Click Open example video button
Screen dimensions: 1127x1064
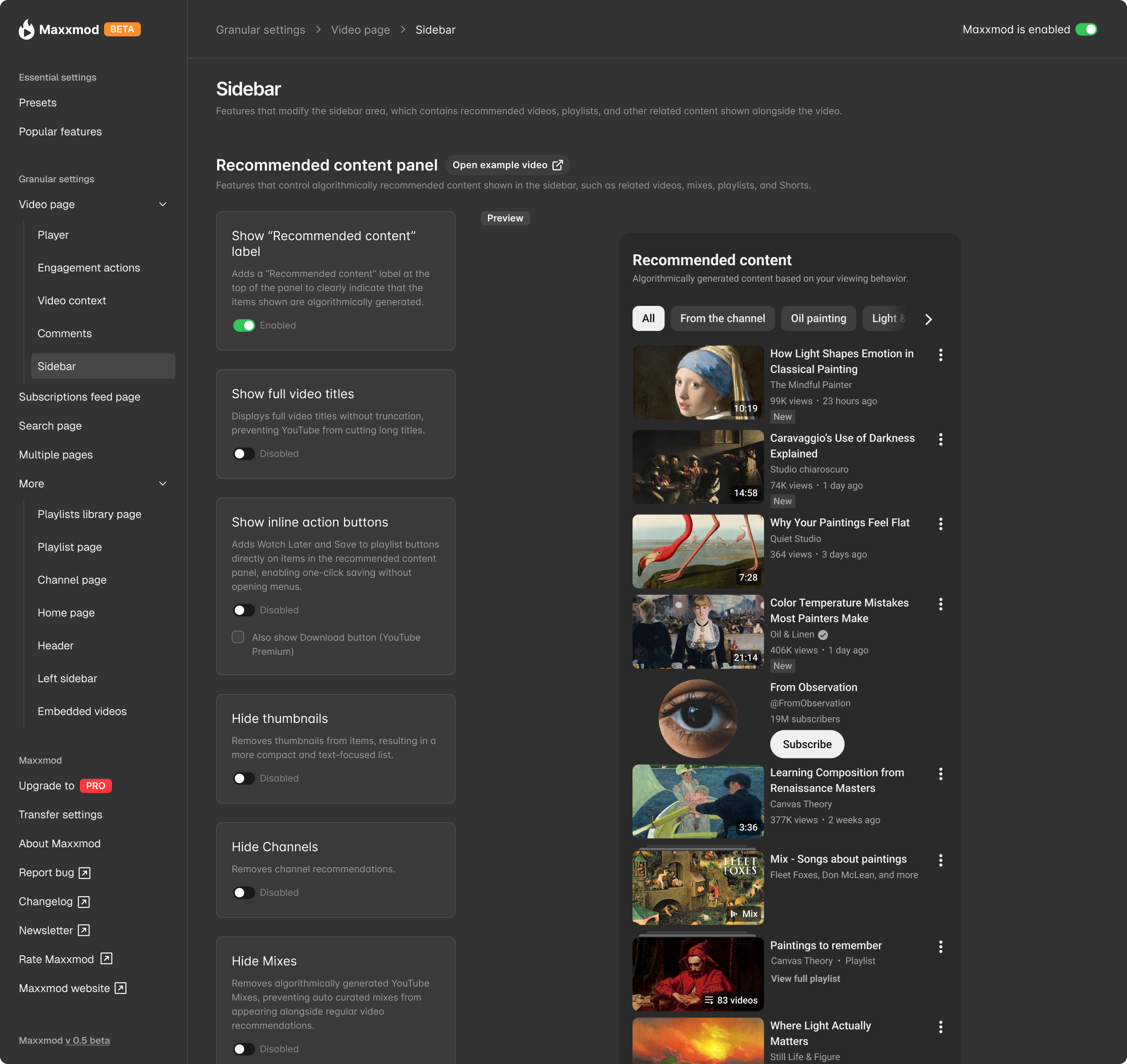507,165
